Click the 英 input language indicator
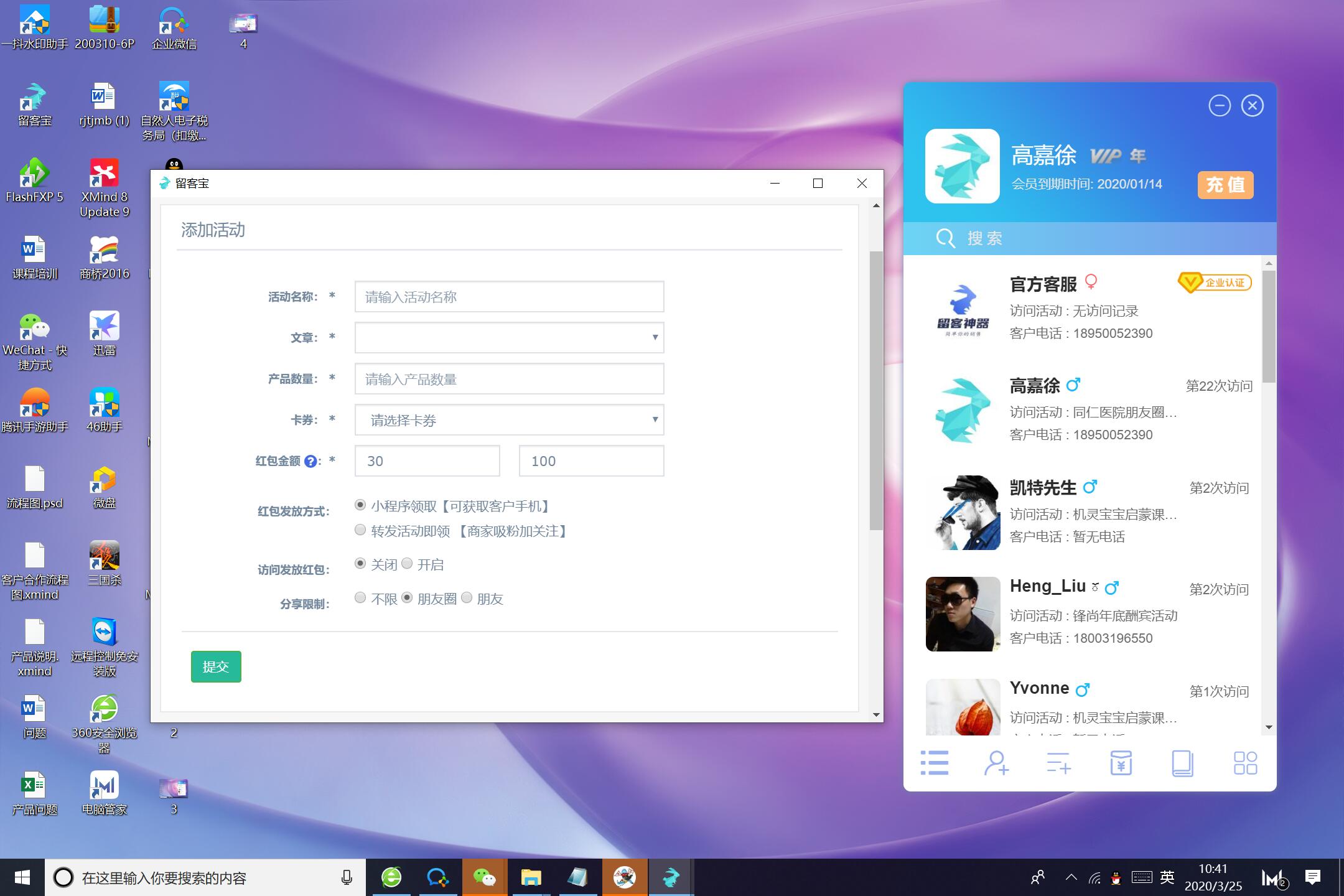1344x896 pixels. click(1167, 877)
